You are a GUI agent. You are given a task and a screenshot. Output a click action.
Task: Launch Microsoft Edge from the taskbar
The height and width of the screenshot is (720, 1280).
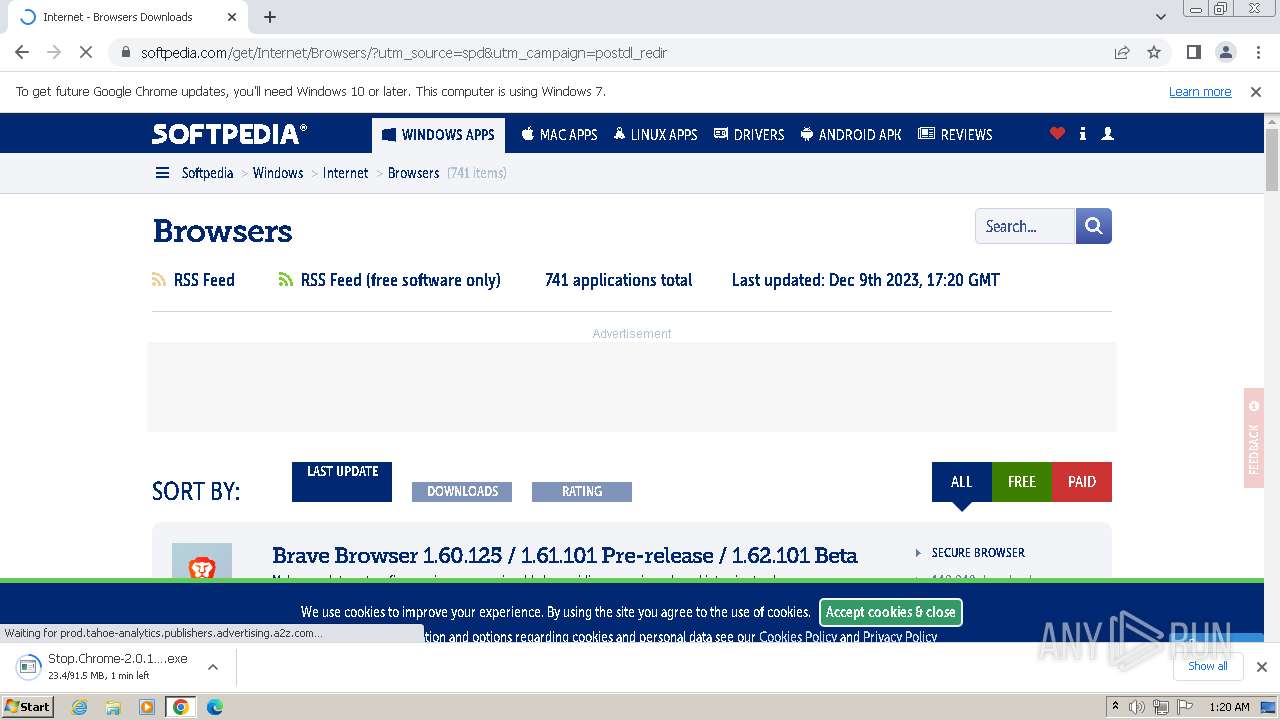tap(215, 707)
